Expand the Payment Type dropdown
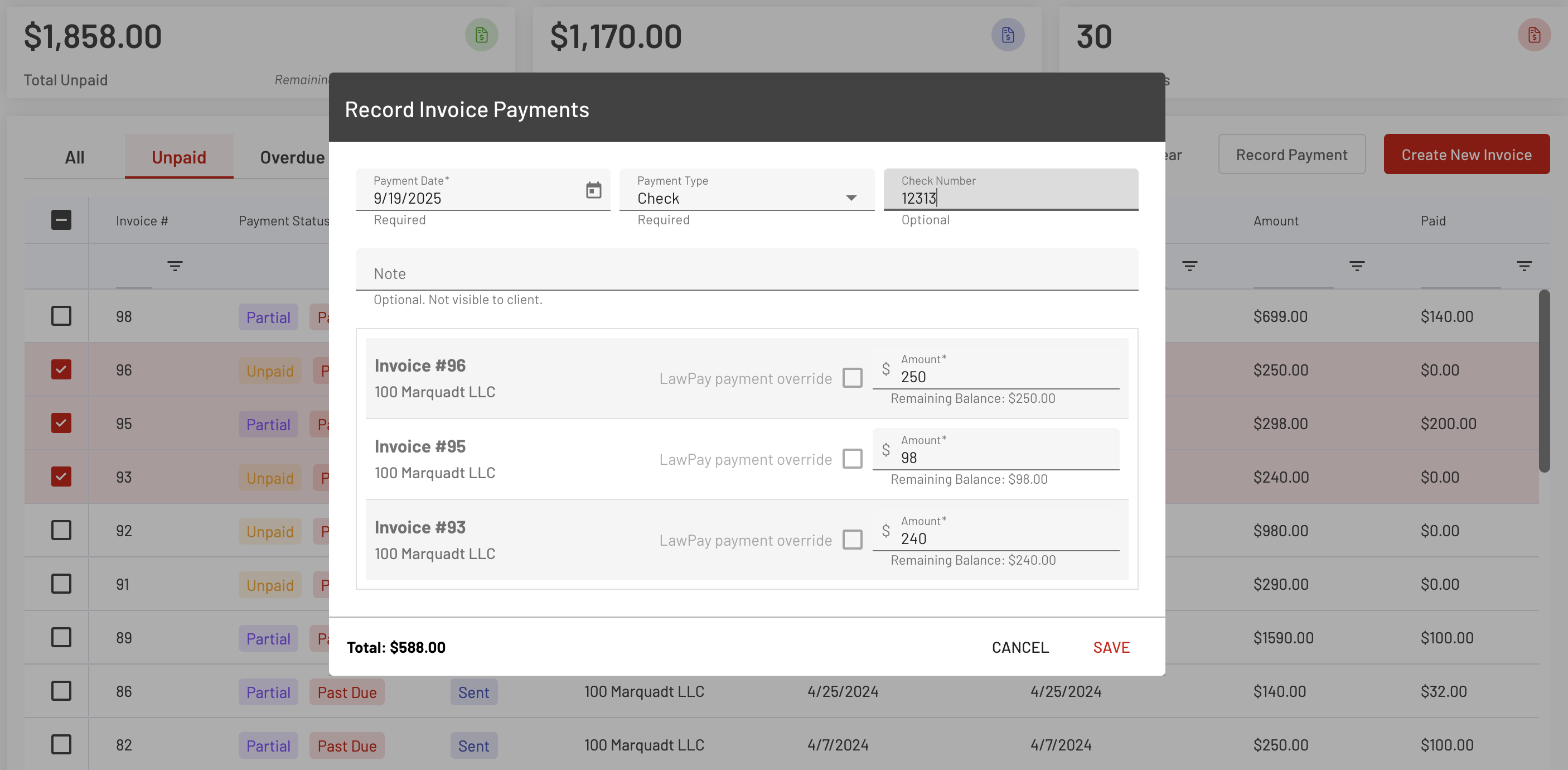This screenshot has width=1568, height=770. pos(851,198)
